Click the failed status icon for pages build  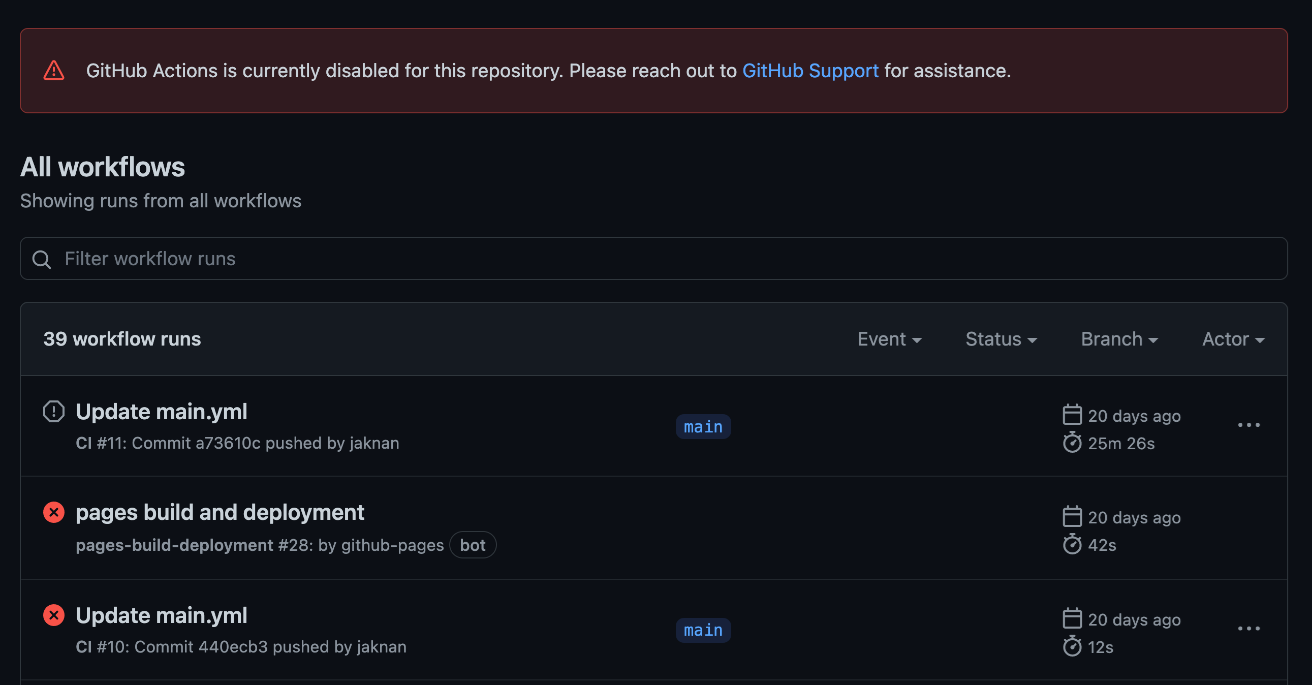[54, 513]
